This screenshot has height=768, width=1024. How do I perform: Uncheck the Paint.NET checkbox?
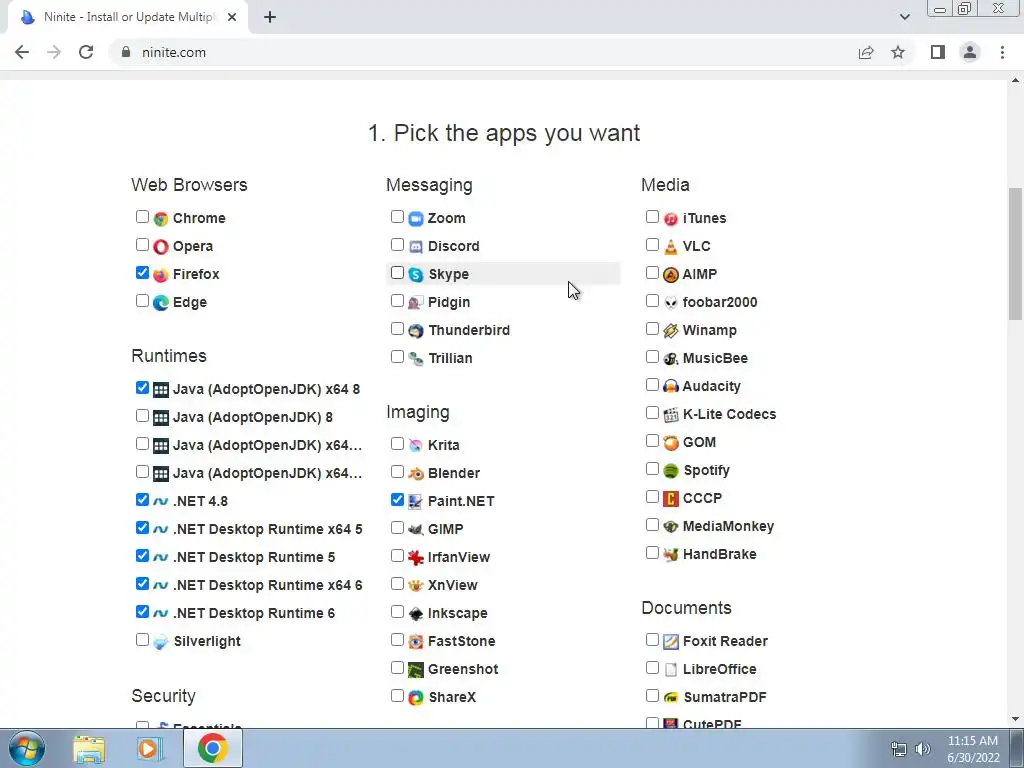tap(397, 500)
